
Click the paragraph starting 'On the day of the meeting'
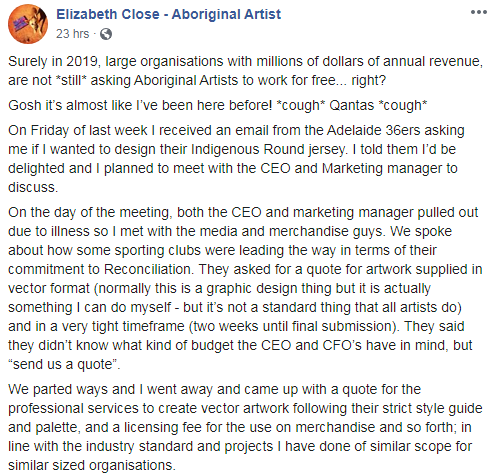pyautogui.click(x=245, y=288)
